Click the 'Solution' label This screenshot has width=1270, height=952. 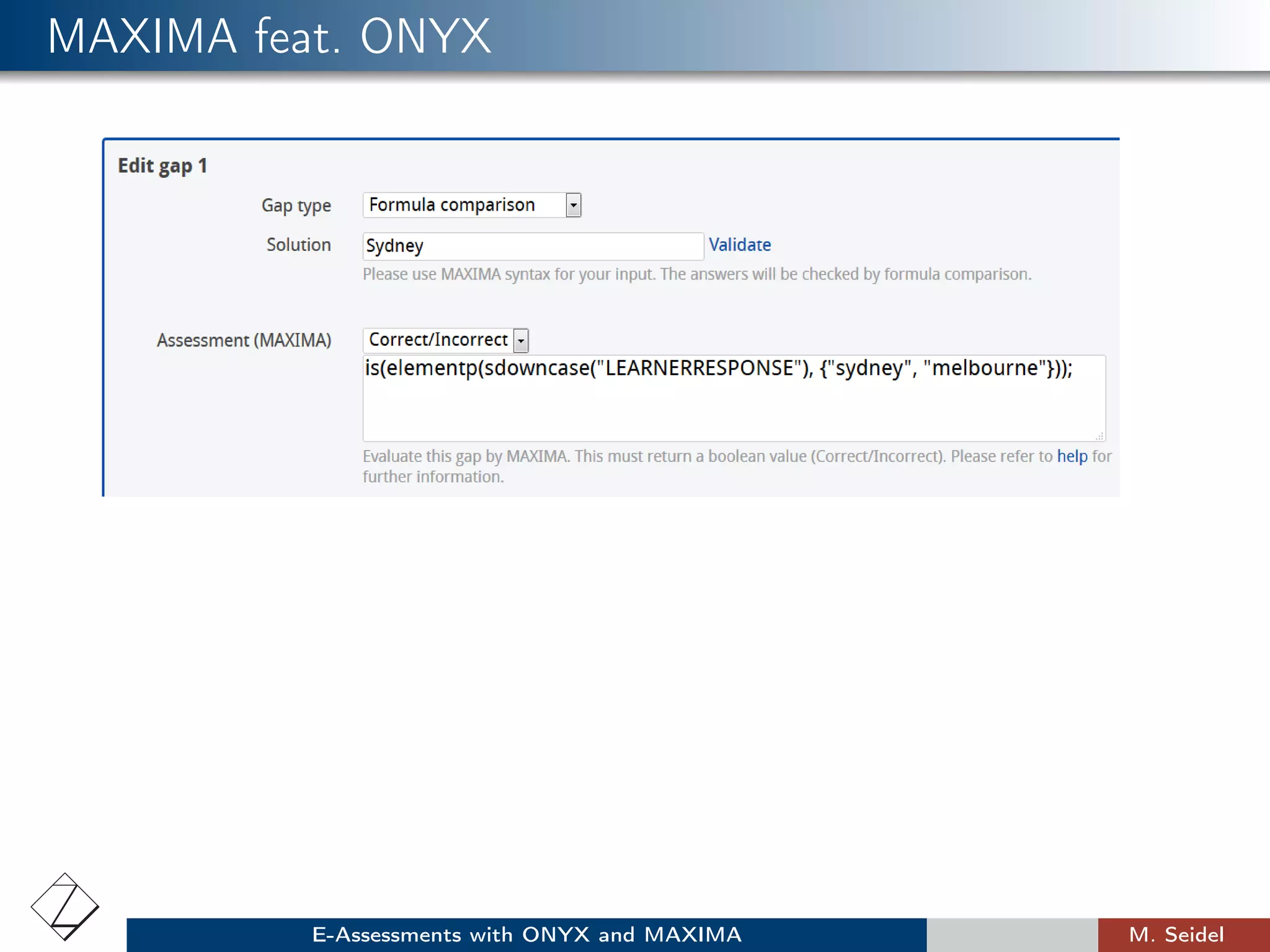click(x=298, y=245)
